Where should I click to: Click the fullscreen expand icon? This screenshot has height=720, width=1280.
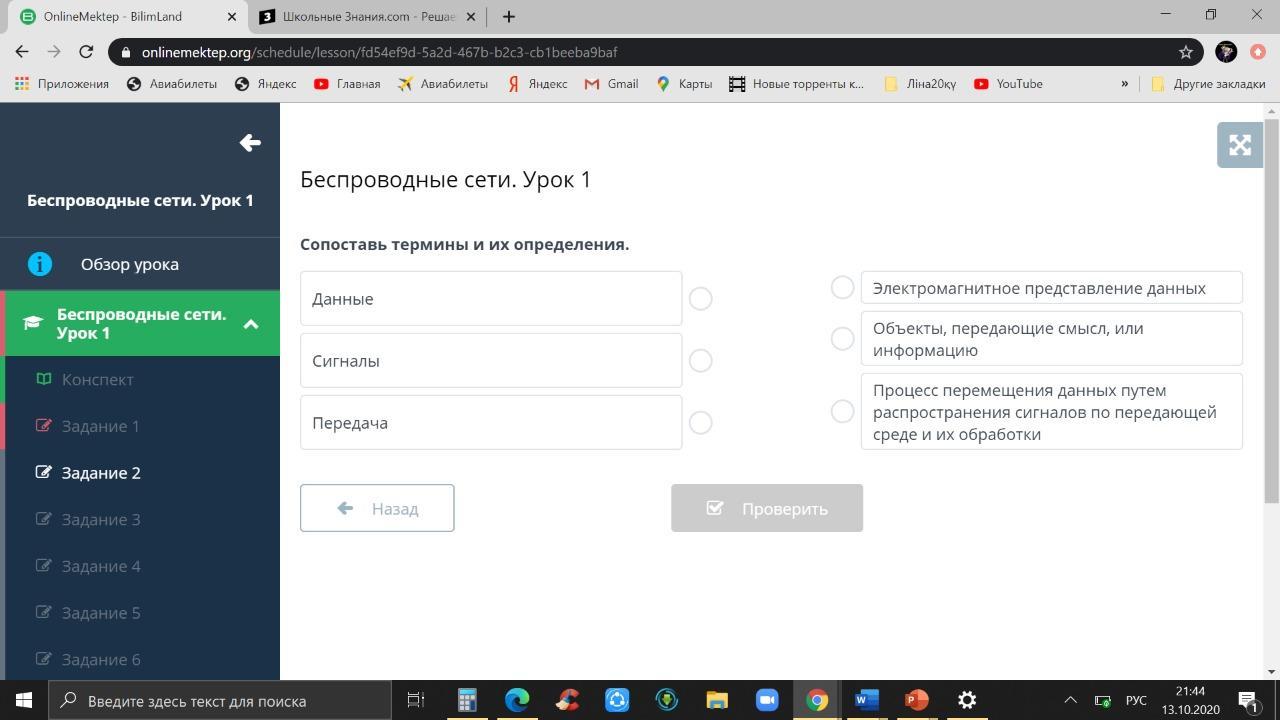click(x=1240, y=145)
